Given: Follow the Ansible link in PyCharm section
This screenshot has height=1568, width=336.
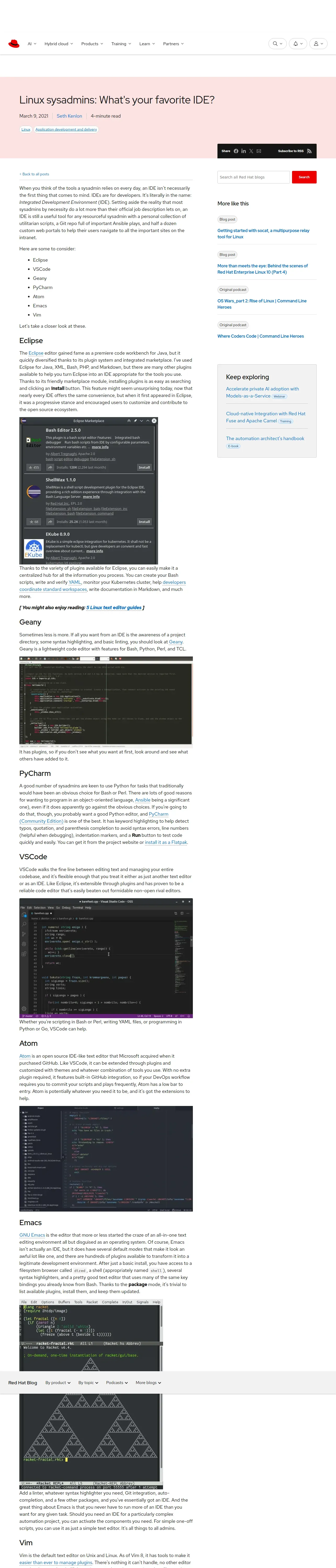Looking at the screenshot, I should [x=143, y=800].
